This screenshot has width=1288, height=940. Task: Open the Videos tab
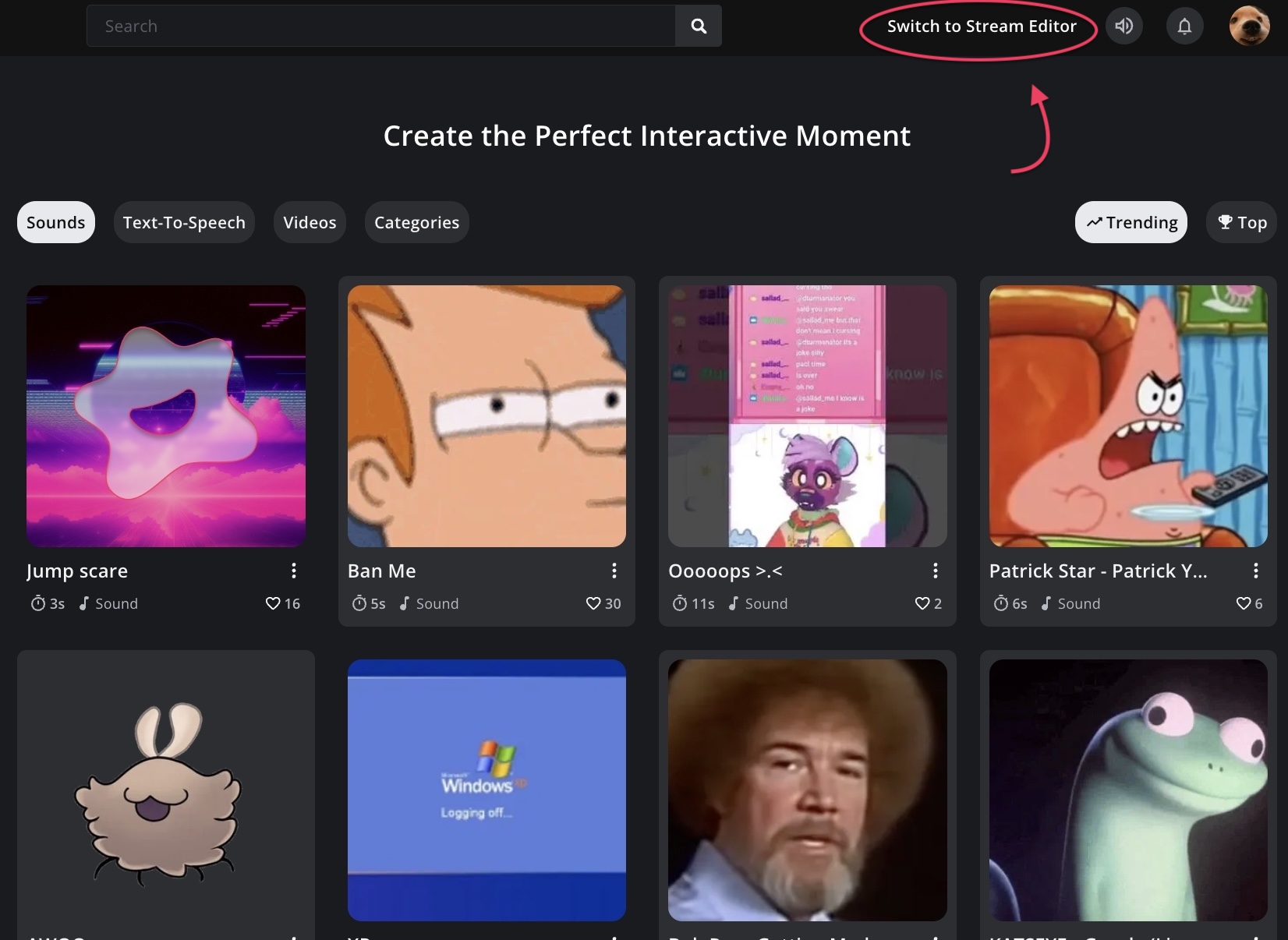310,223
